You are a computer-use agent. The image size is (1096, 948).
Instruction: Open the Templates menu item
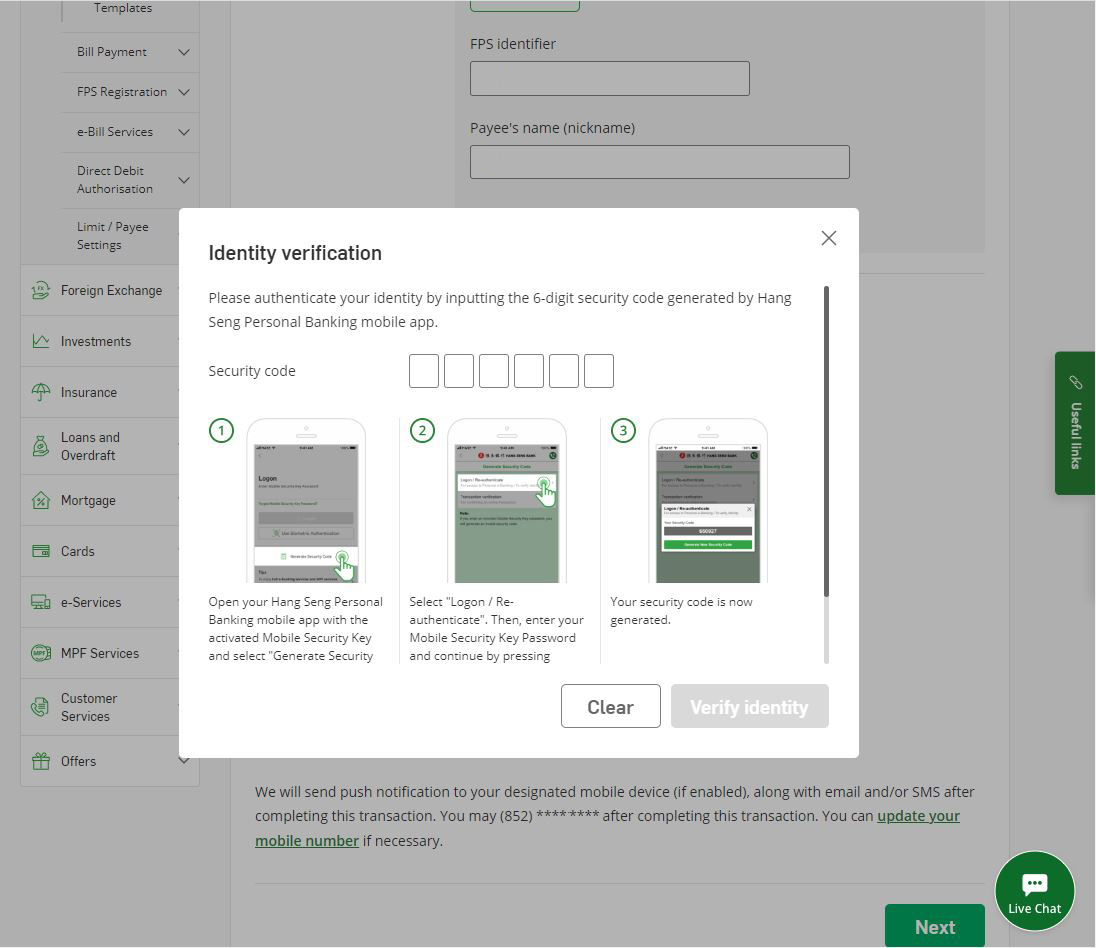pyautogui.click(x=122, y=8)
